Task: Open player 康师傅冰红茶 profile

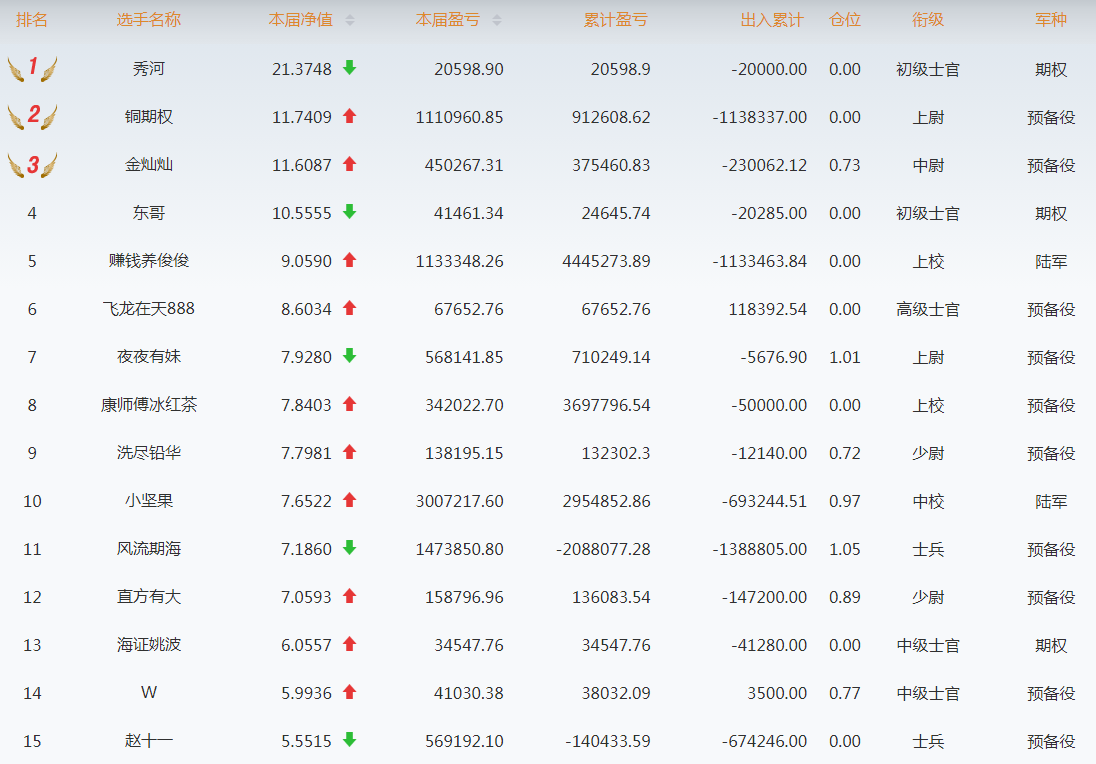Action: tap(149, 405)
